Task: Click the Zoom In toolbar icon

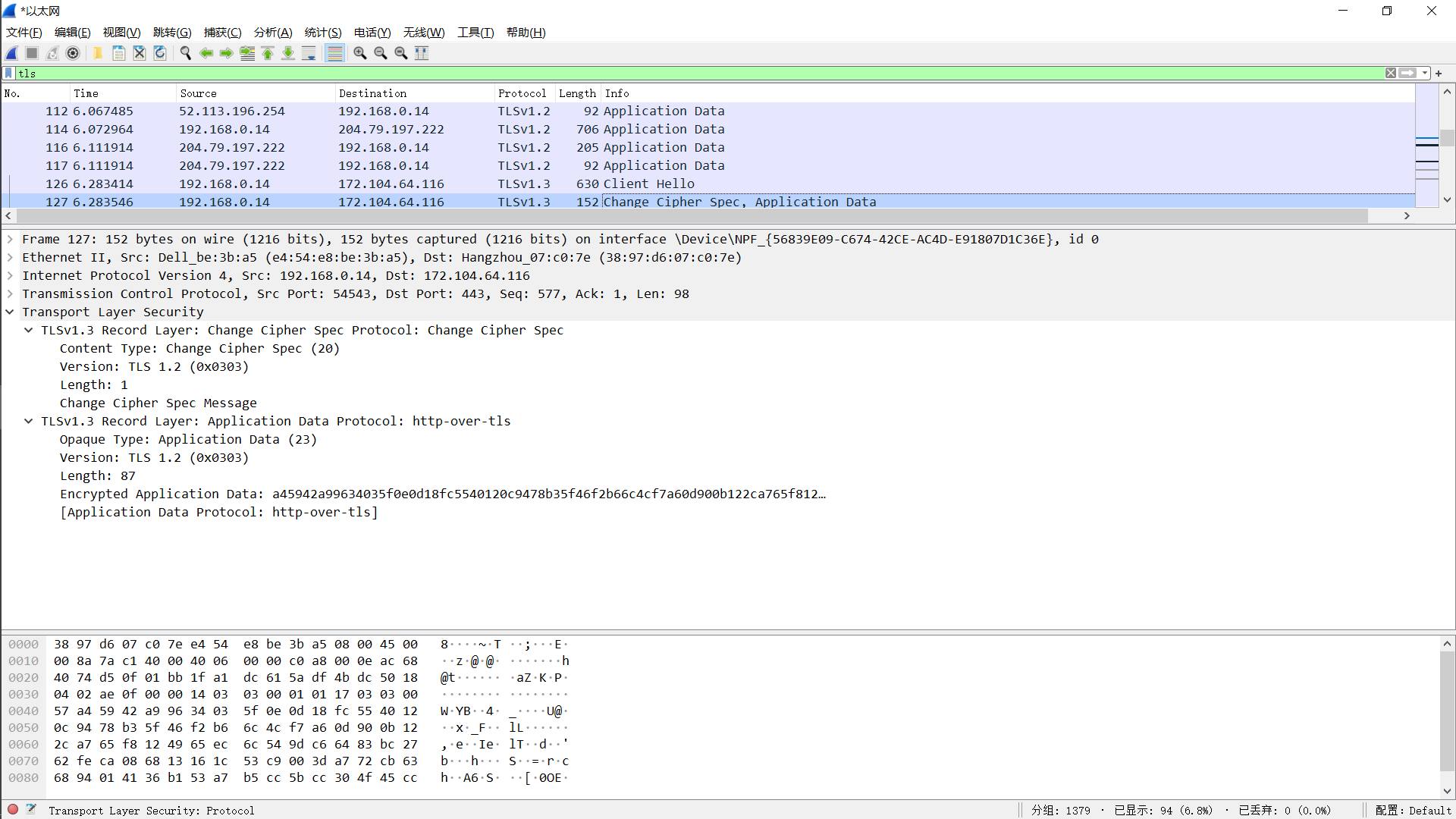Action: click(360, 53)
